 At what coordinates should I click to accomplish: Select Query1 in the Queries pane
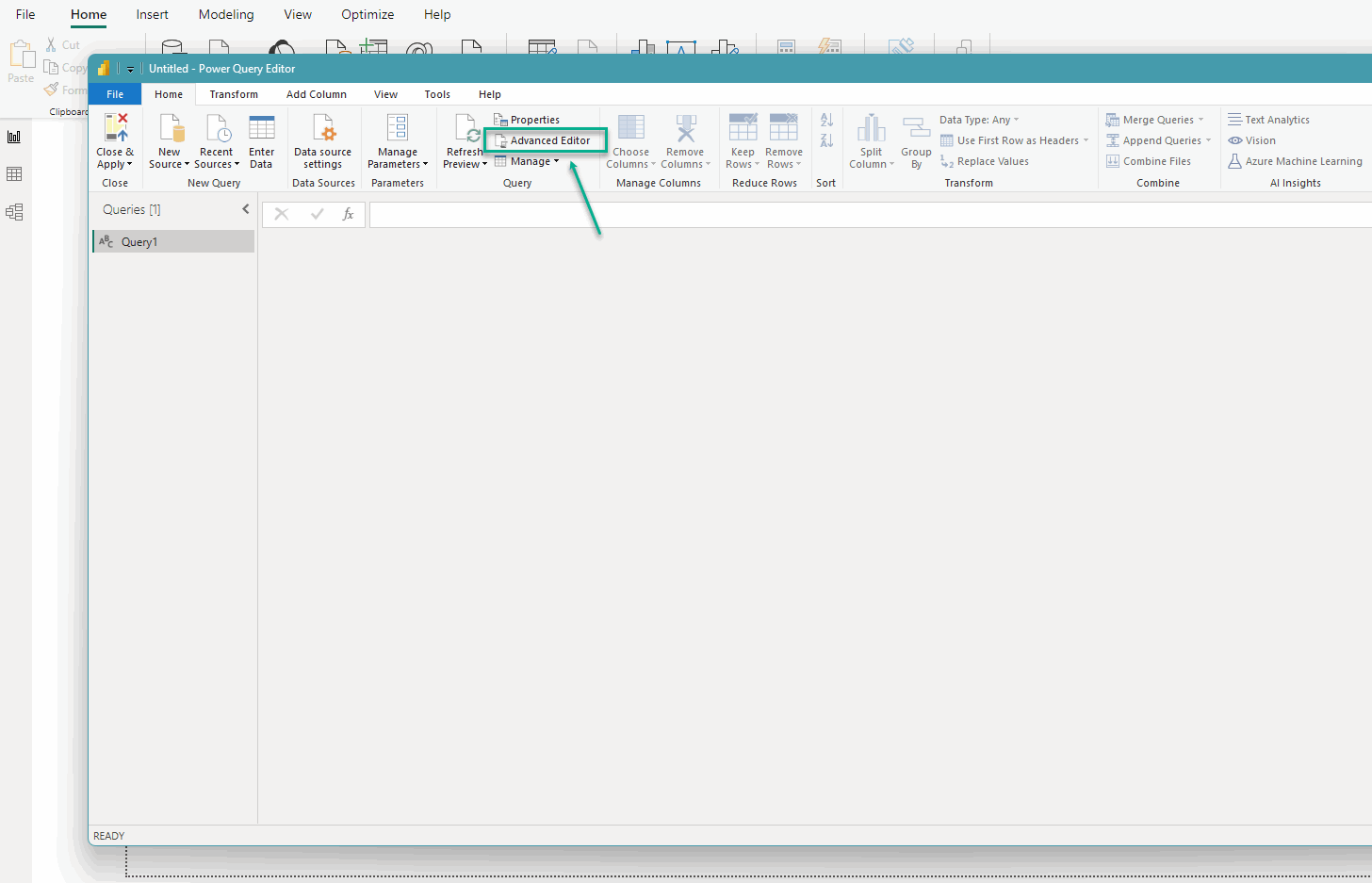coord(139,240)
